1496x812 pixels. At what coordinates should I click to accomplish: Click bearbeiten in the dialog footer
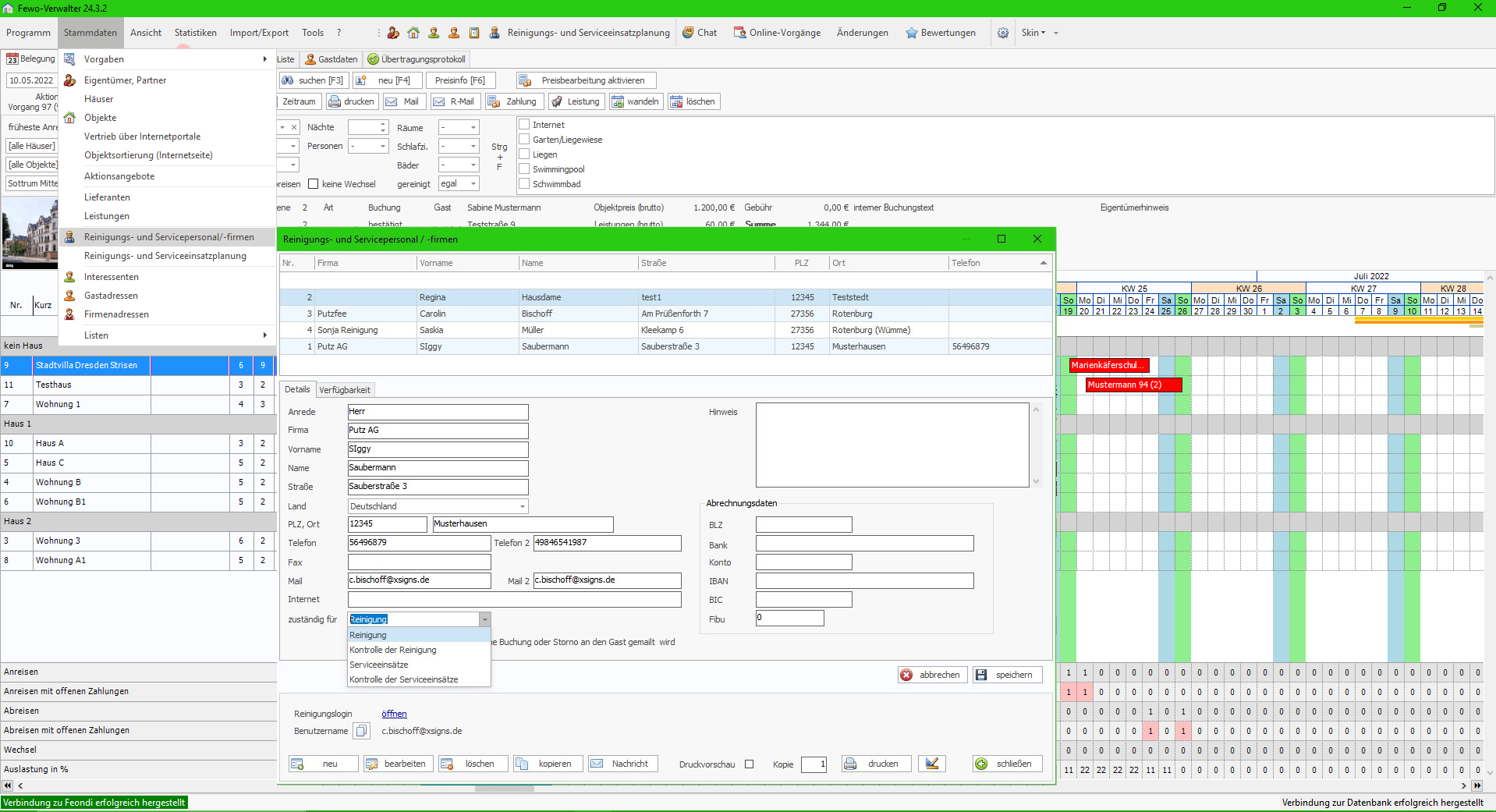(398, 764)
